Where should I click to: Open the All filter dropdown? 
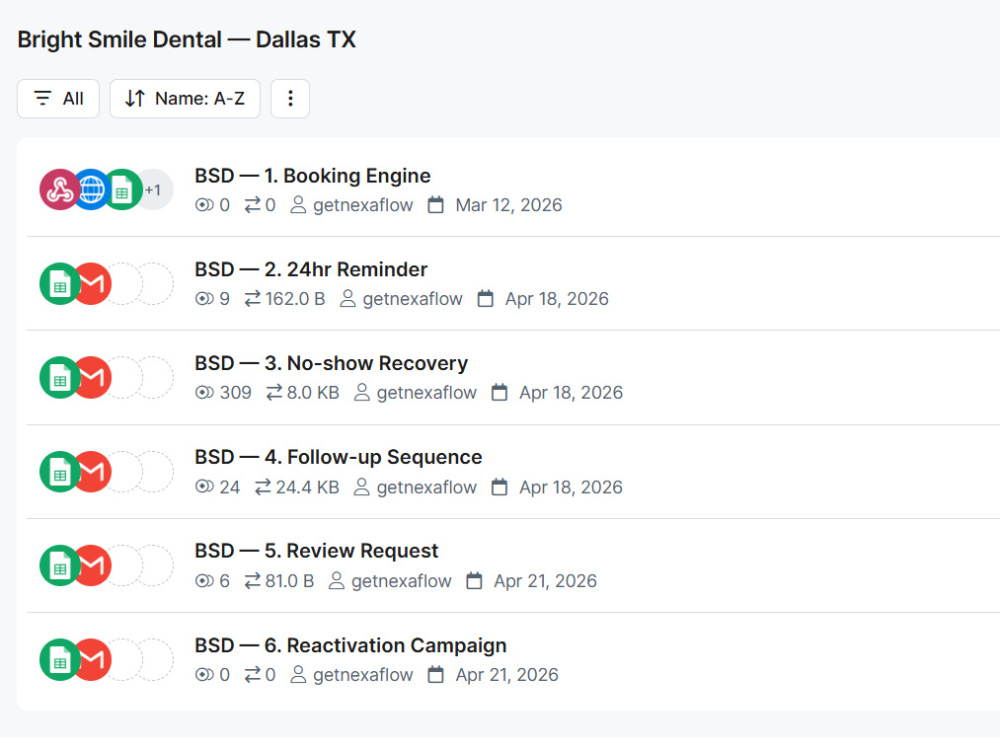tap(58, 99)
